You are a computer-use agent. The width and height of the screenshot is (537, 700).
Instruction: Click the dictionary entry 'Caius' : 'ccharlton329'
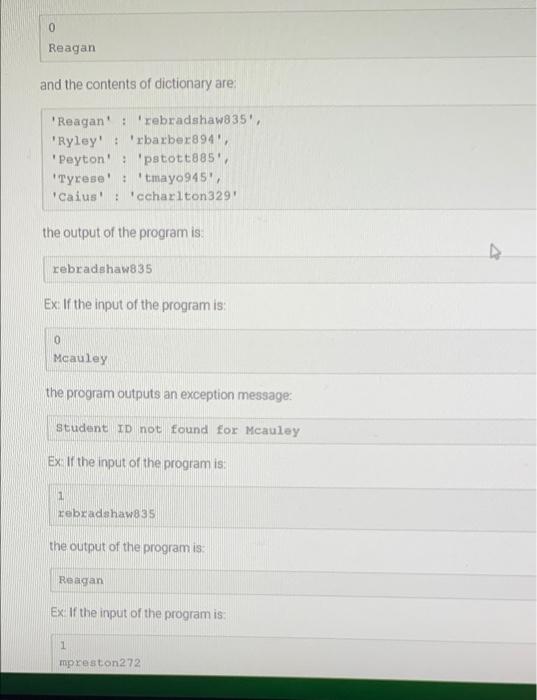145,196
